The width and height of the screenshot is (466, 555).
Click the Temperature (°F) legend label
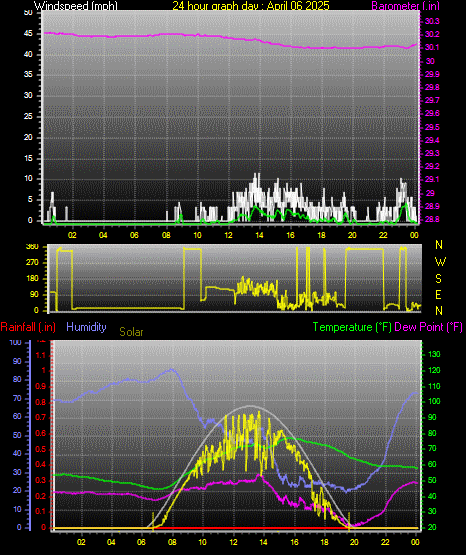(x=352, y=327)
